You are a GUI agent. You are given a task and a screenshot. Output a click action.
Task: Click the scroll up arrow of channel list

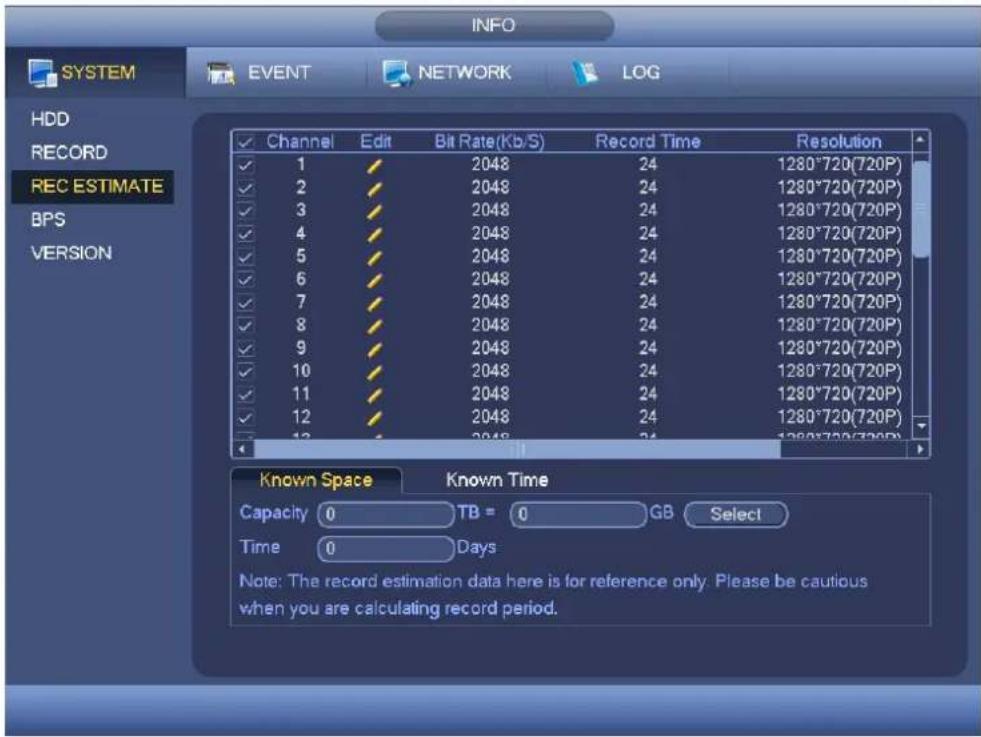[920, 141]
